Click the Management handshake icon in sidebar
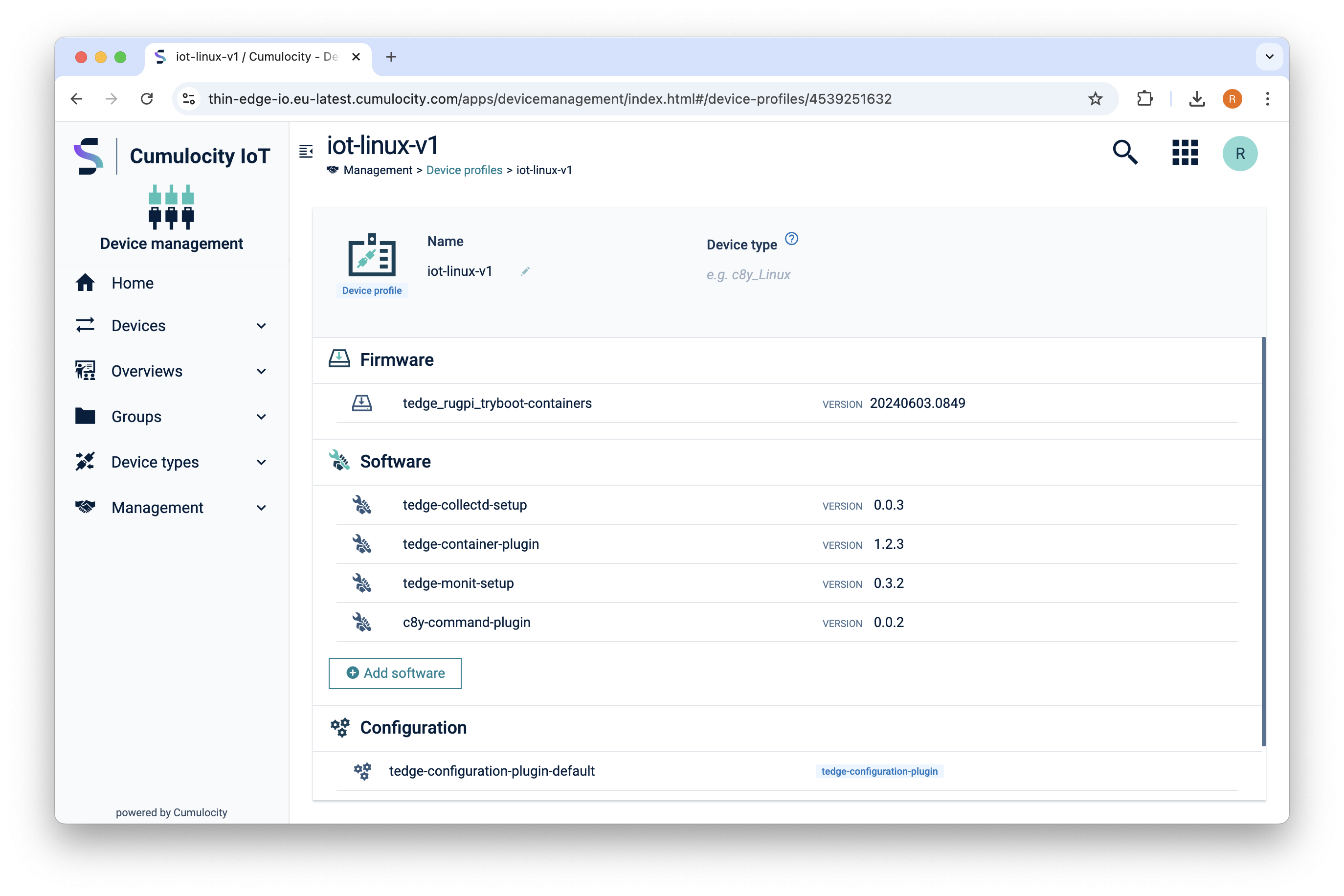This screenshot has height=896, width=1344. (x=85, y=507)
